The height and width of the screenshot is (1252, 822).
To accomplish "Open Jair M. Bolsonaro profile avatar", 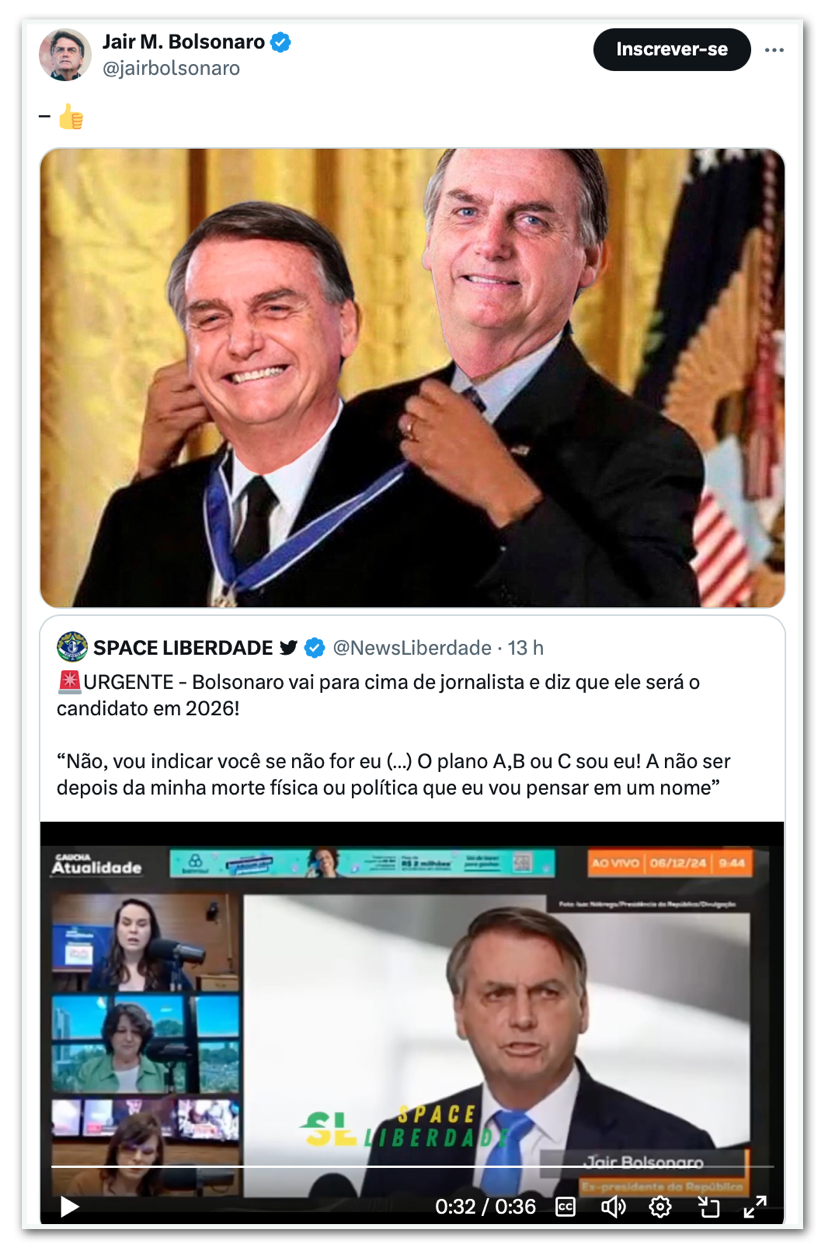I will [x=65, y=54].
